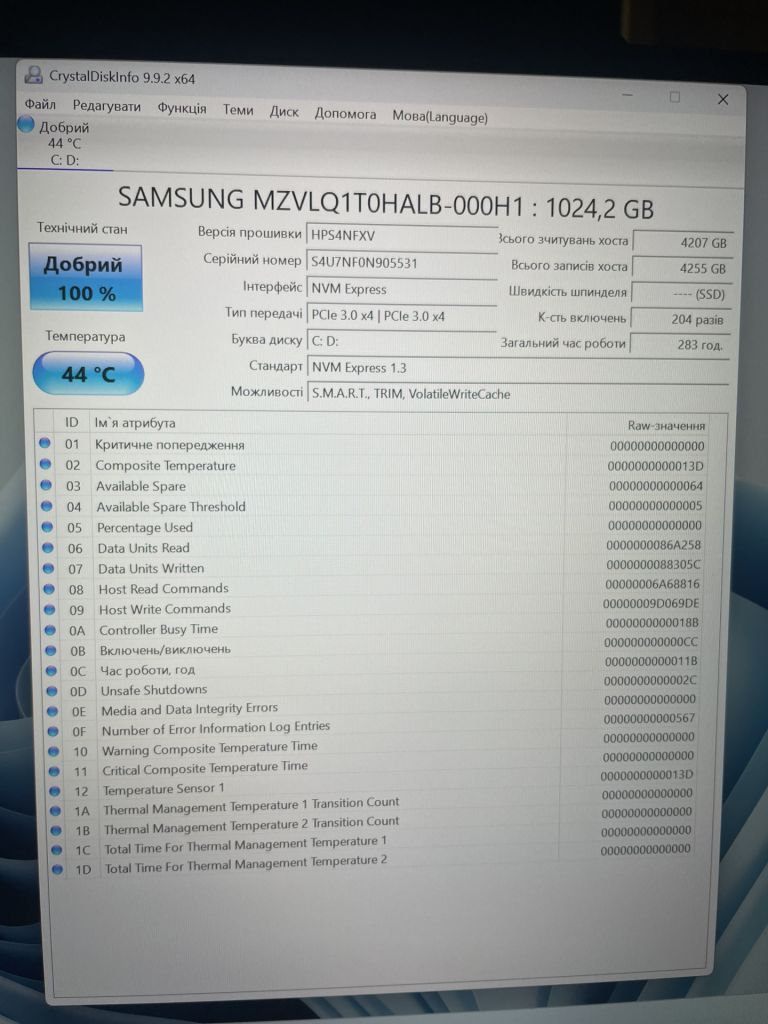Select Number of Error Information Log Entries row

point(372,727)
